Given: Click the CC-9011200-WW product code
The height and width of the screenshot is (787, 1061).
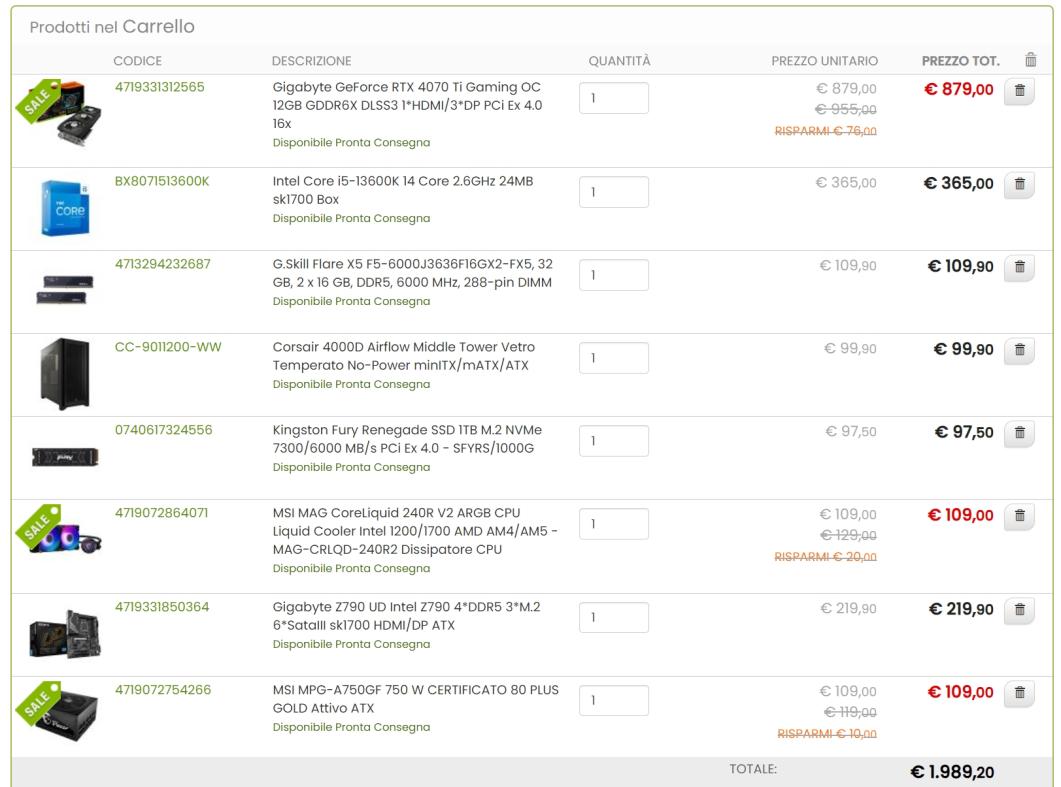Looking at the screenshot, I should click(168, 347).
